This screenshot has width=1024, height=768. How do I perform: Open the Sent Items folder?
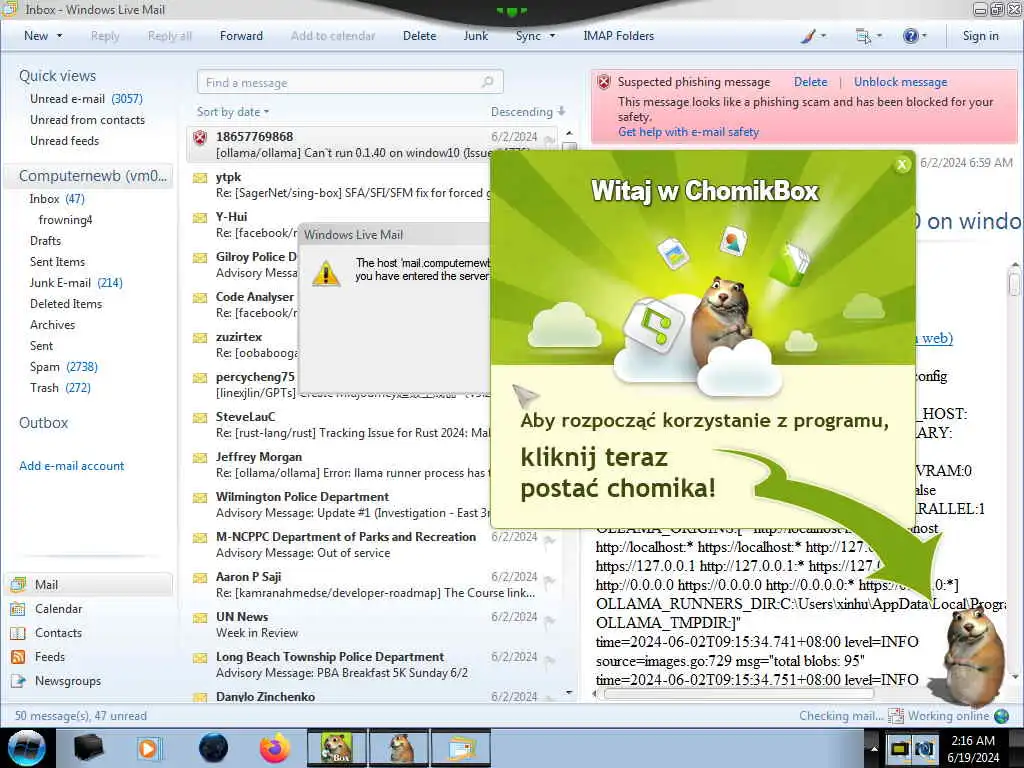pos(57,261)
